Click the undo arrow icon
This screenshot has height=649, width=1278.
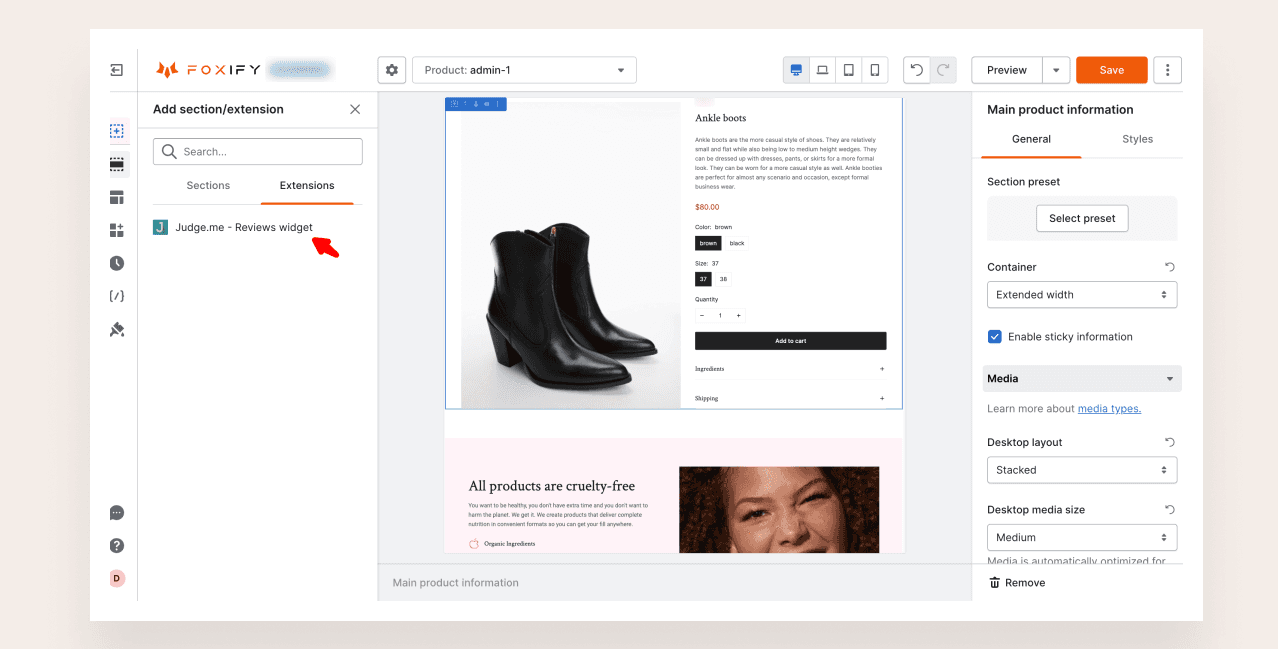click(916, 70)
